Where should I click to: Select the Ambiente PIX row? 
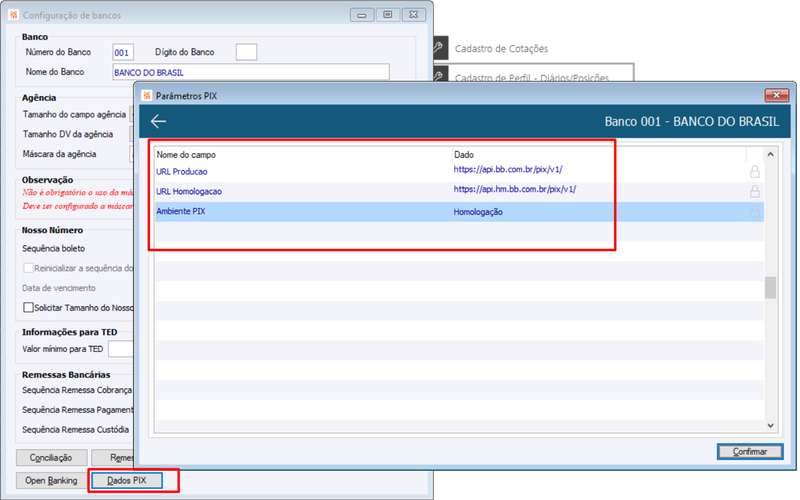[459, 212]
